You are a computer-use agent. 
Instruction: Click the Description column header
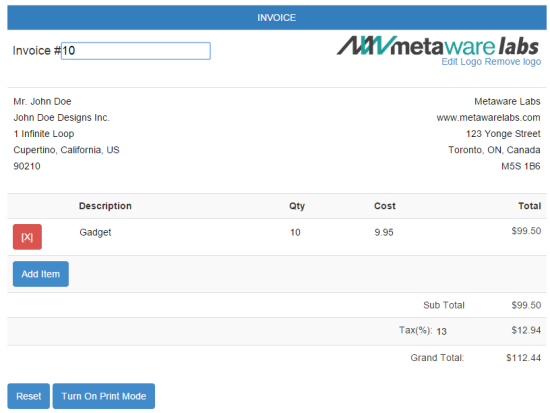[105, 206]
